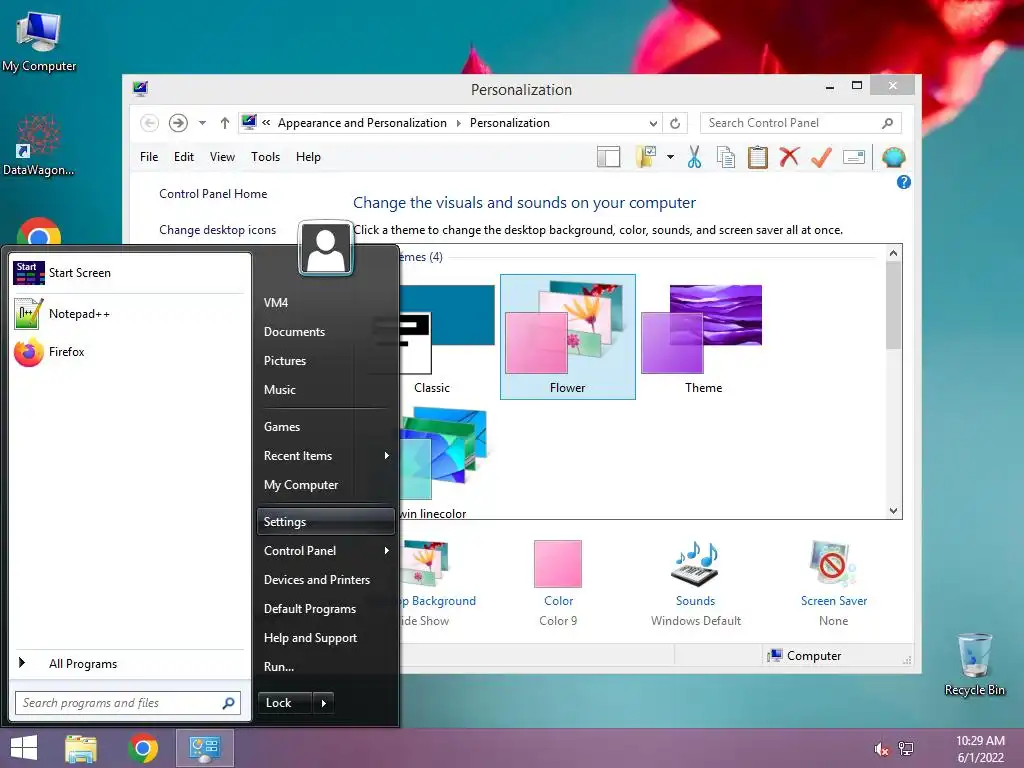Open the Tools menu

[x=265, y=157]
